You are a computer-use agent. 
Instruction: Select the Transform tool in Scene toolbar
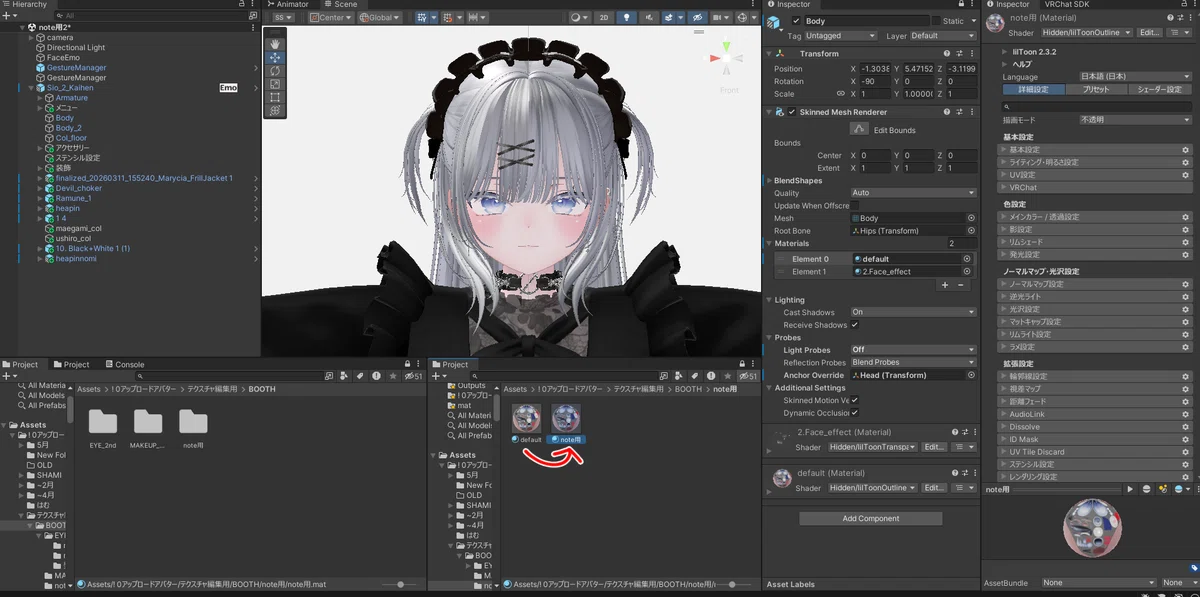coord(275,110)
